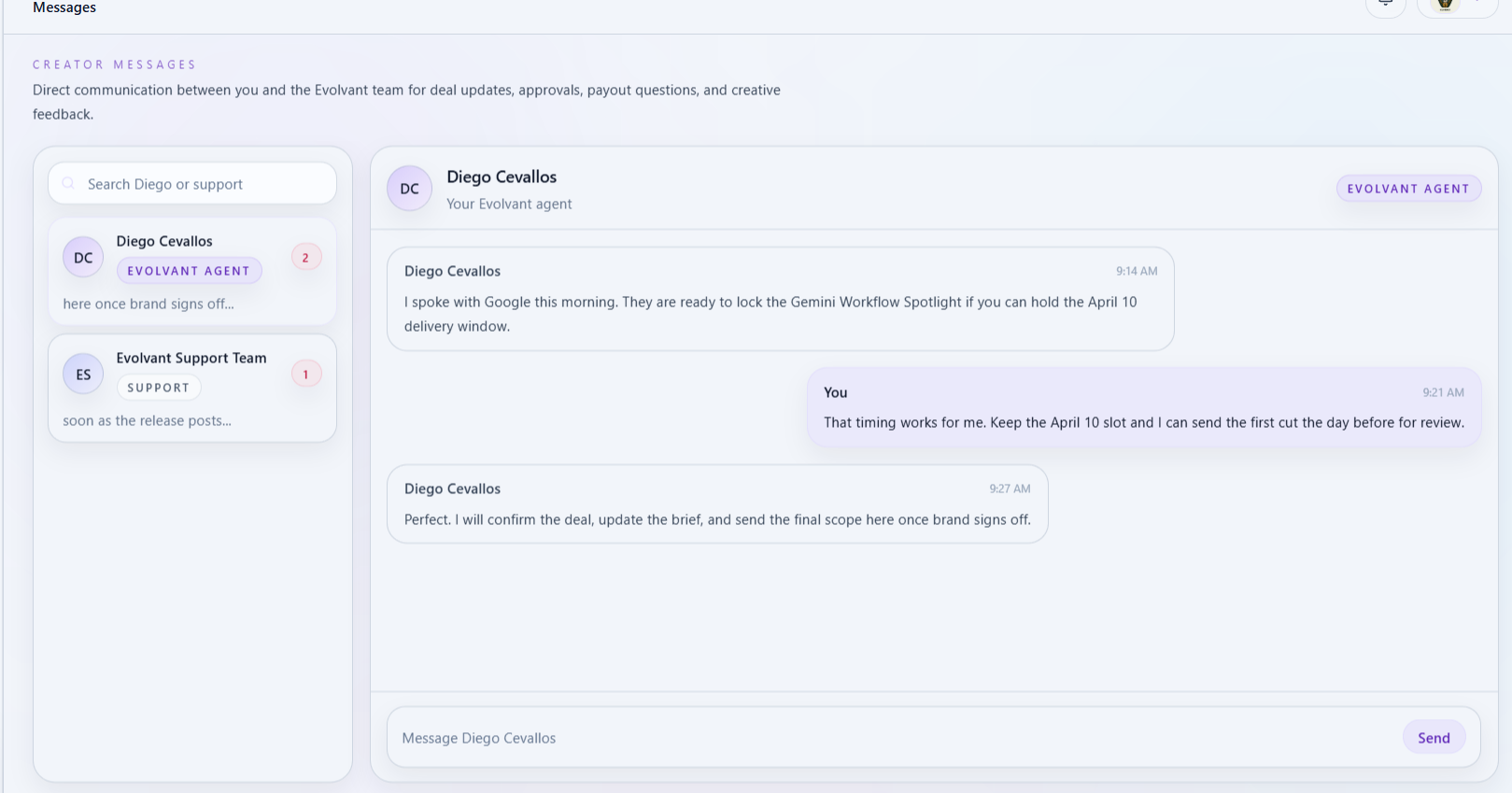Screen dimensions: 1512x793
Task: Click the Support tag under Evolvant Support Team
Action: pos(158,388)
